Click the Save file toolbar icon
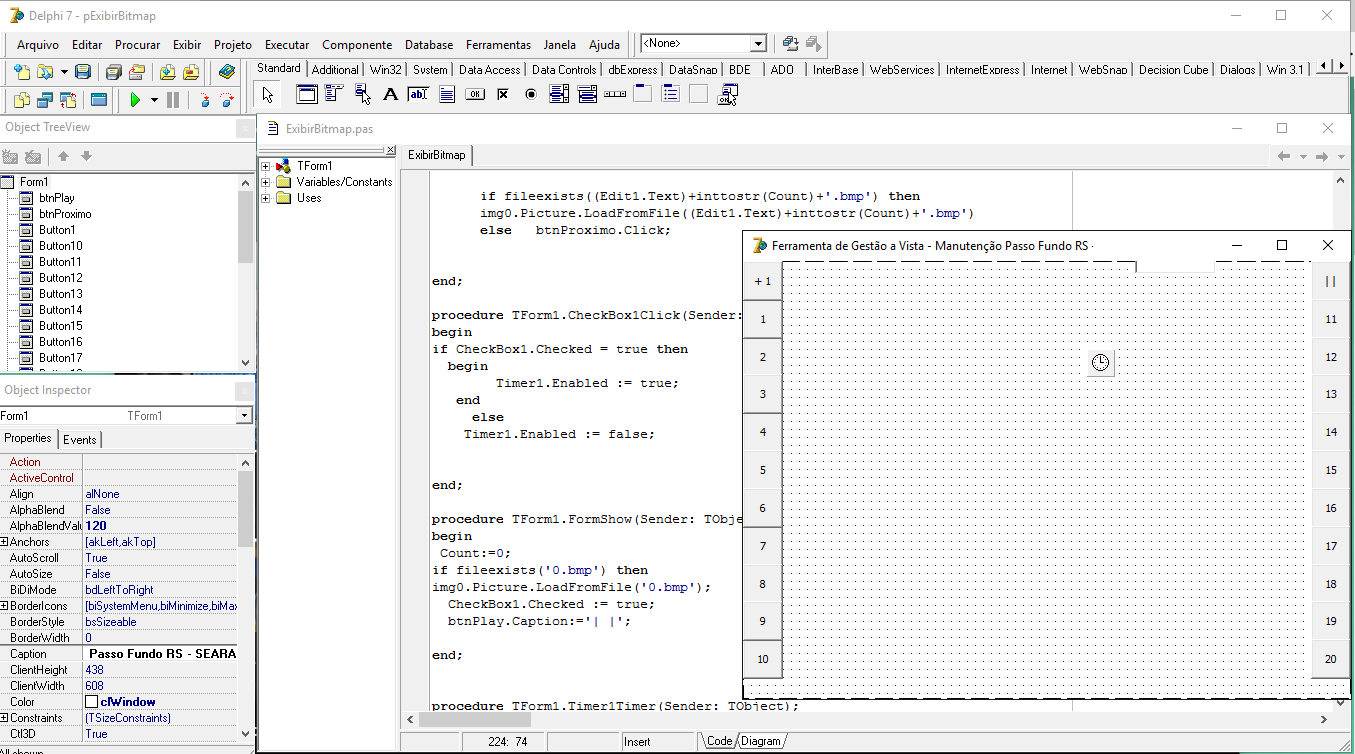The height and width of the screenshot is (754, 1355). click(x=83, y=72)
